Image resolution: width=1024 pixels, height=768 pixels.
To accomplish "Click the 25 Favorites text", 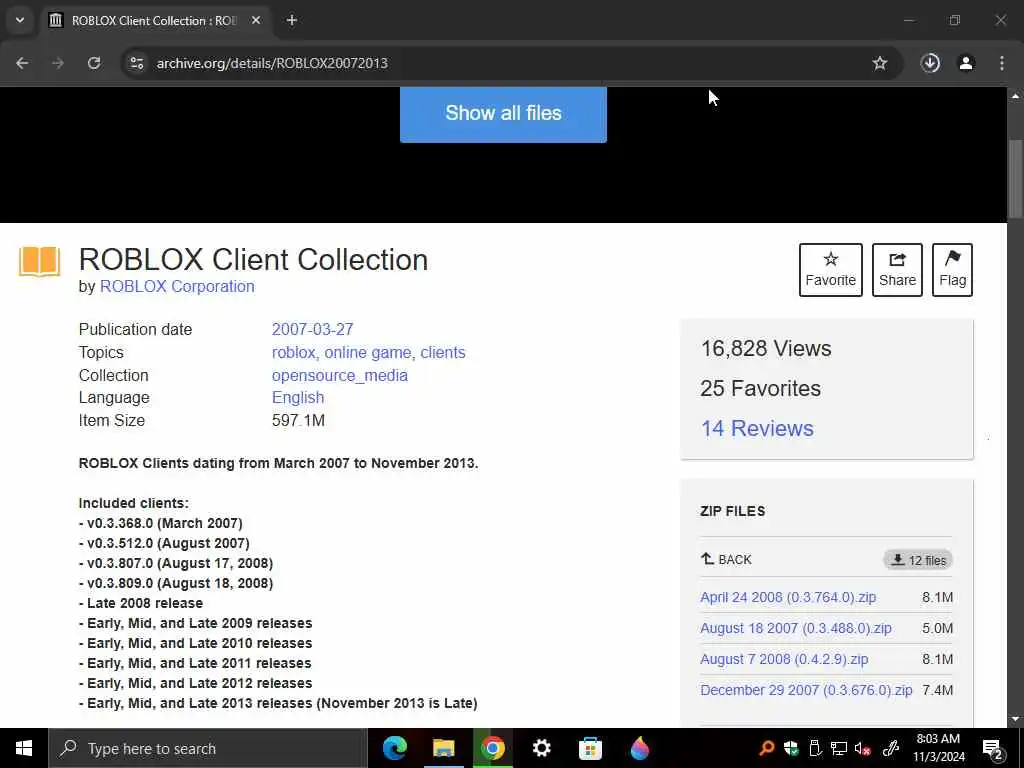I will point(761,389).
